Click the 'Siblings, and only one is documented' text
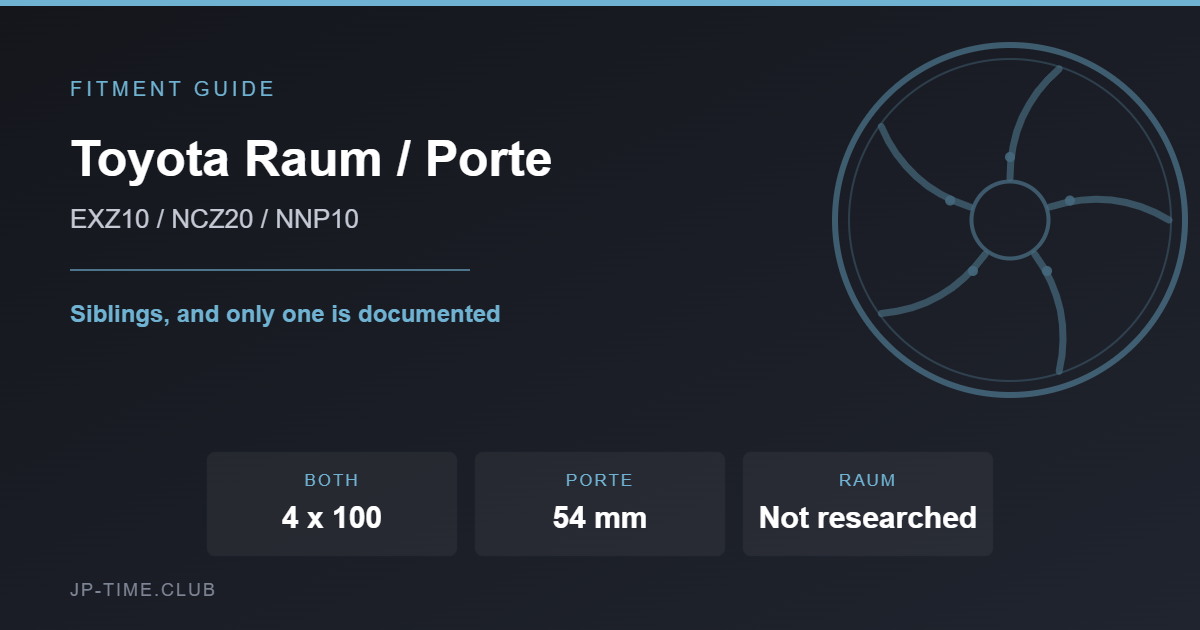The width and height of the screenshot is (1200, 630). point(285,314)
